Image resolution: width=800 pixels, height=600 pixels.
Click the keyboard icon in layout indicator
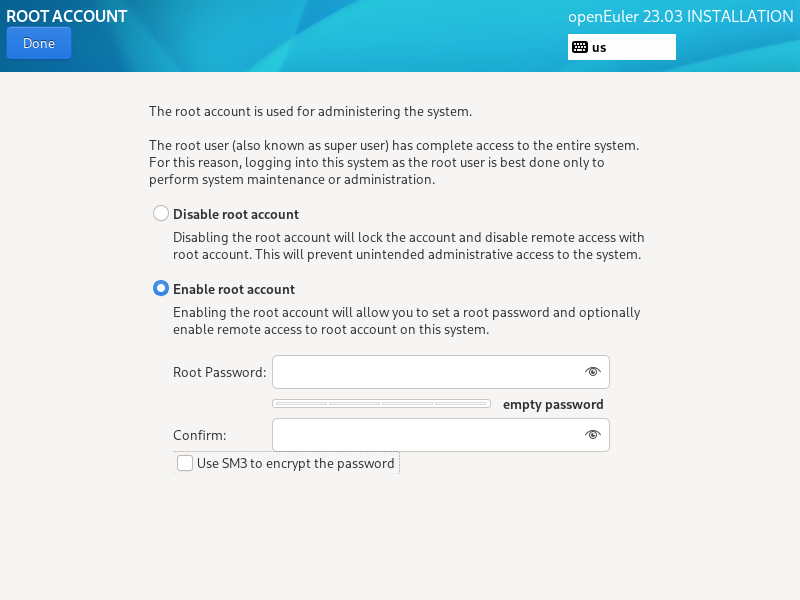(x=580, y=47)
